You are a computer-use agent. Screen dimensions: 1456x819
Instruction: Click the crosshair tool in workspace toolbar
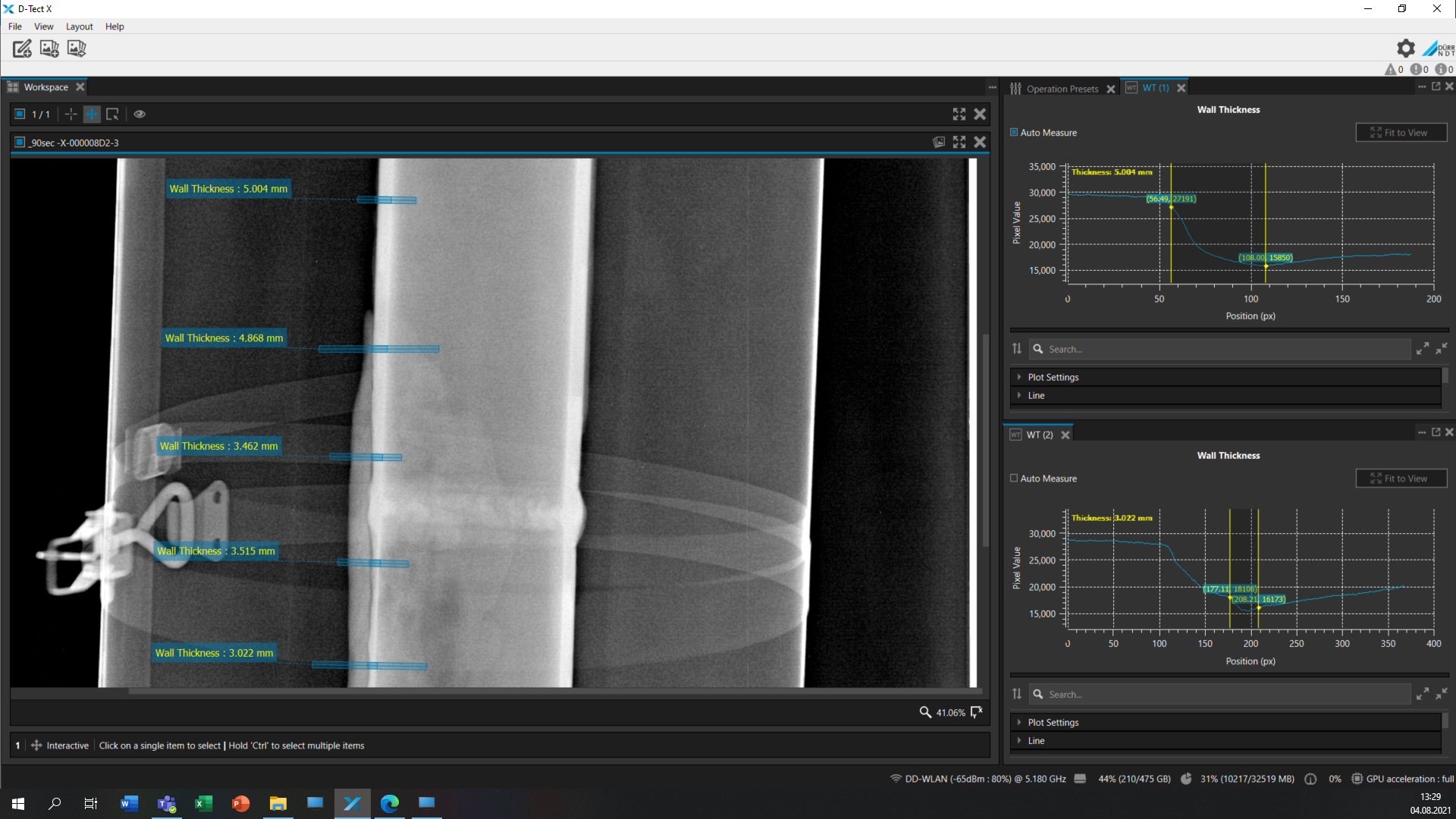(71, 115)
